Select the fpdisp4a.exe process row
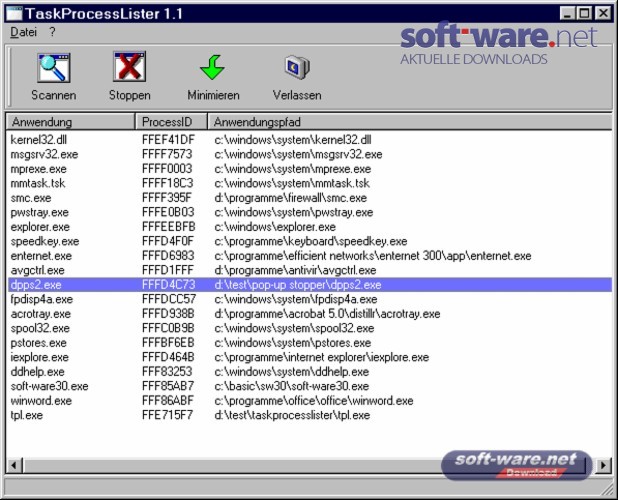The image size is (618, 500). pyautogui.click(x=310, y=299)
